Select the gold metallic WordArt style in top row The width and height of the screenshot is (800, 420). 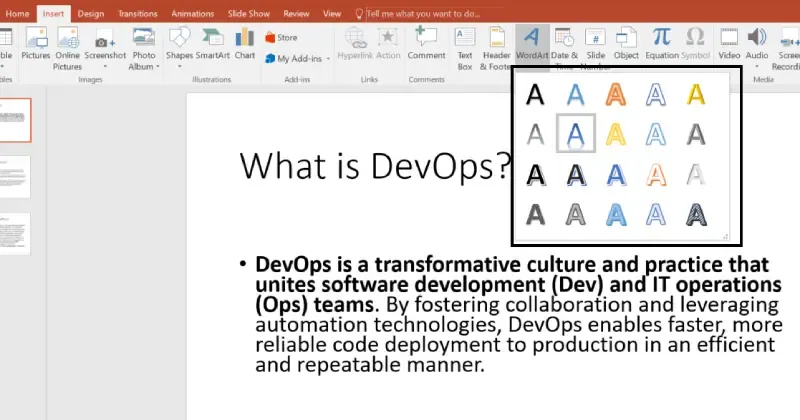point(696,95)
